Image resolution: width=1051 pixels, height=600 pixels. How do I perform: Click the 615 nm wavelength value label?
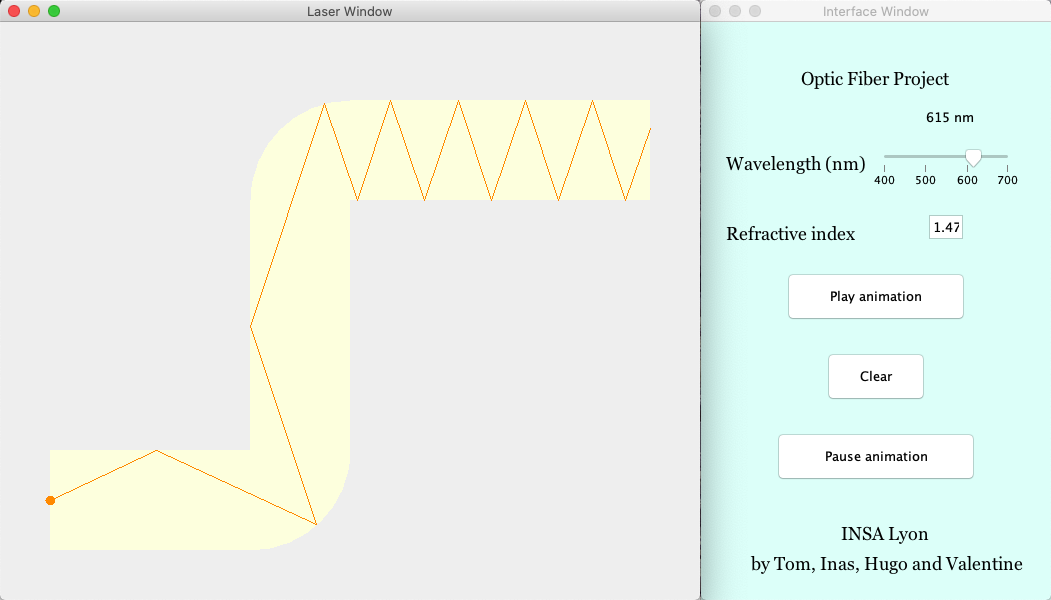[950, 117]
